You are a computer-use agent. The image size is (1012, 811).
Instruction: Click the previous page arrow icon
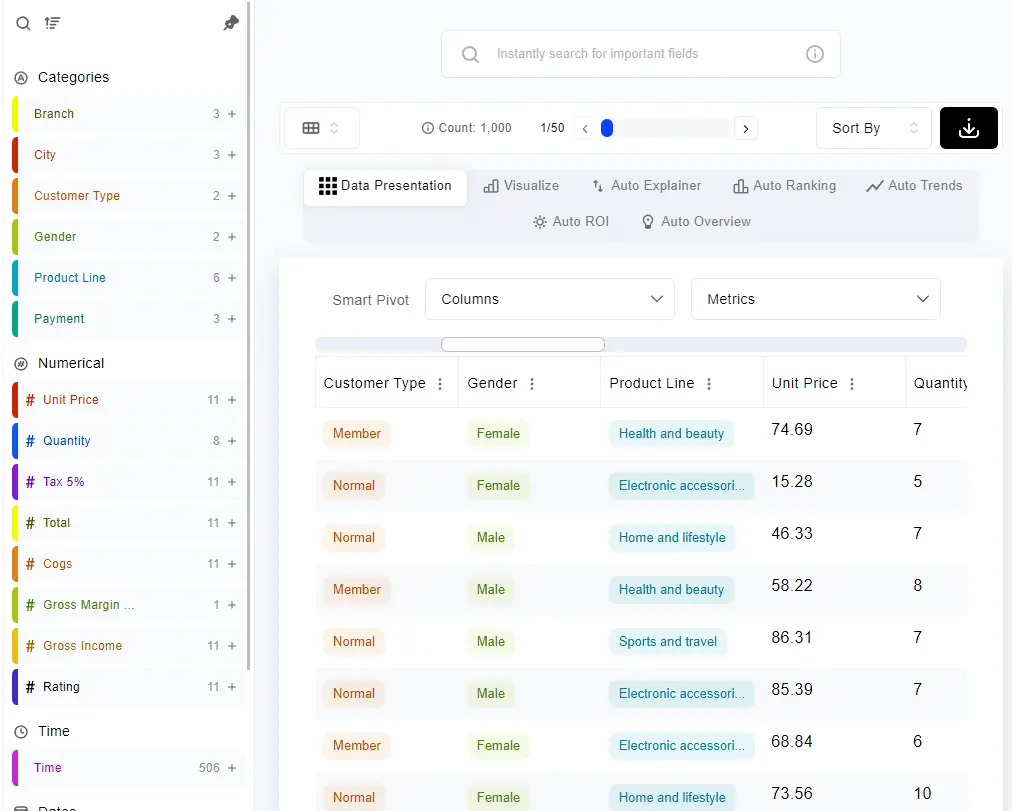(585, 128)
